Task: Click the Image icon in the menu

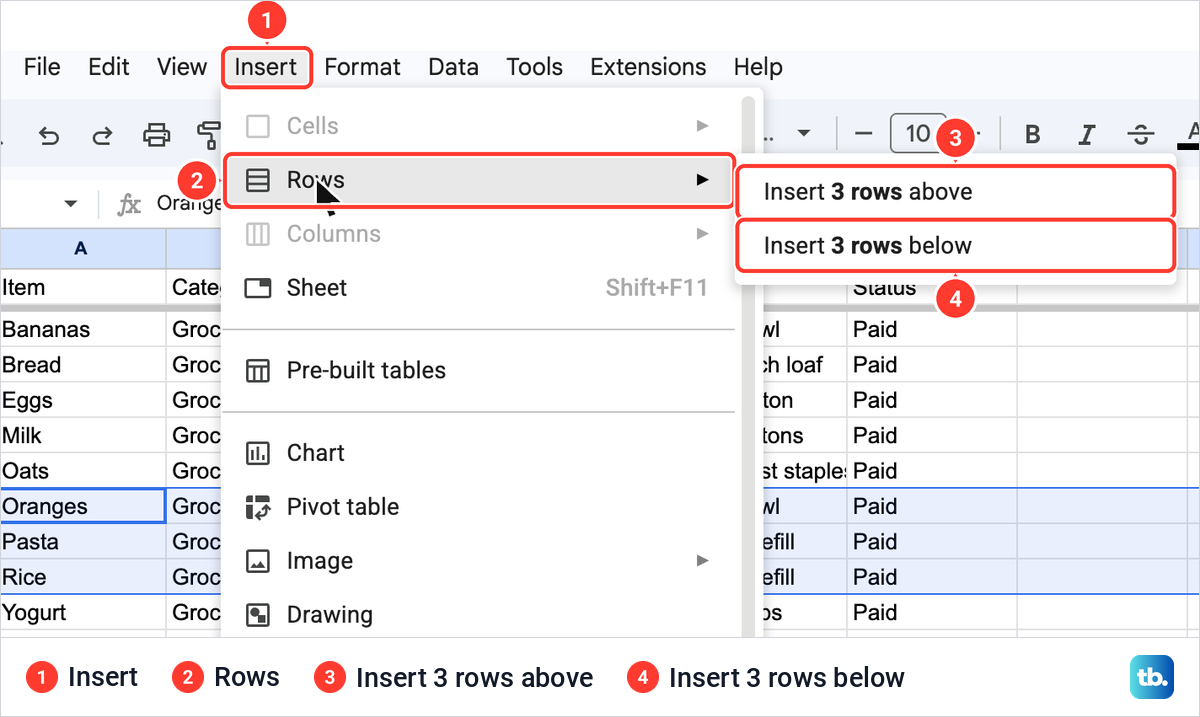Action: [258, 561]
